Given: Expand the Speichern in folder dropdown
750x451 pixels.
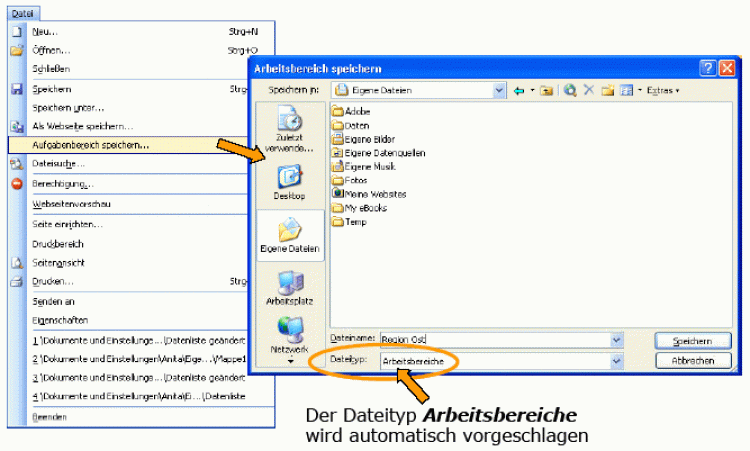Looking at the screenshot, I should 499,91.
